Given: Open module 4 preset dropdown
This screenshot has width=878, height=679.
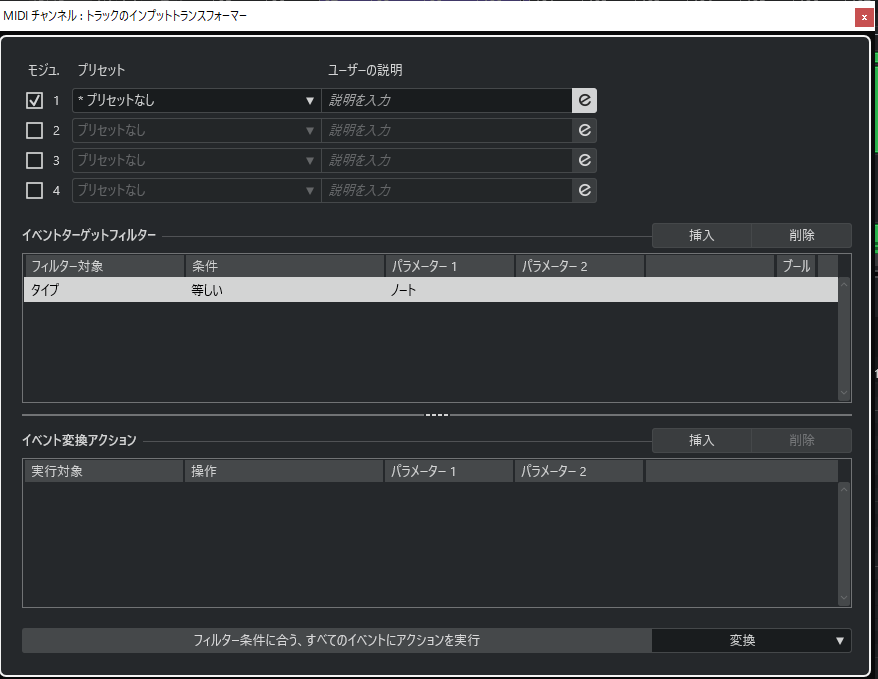Looking at the screenshot, I should 196,190.
